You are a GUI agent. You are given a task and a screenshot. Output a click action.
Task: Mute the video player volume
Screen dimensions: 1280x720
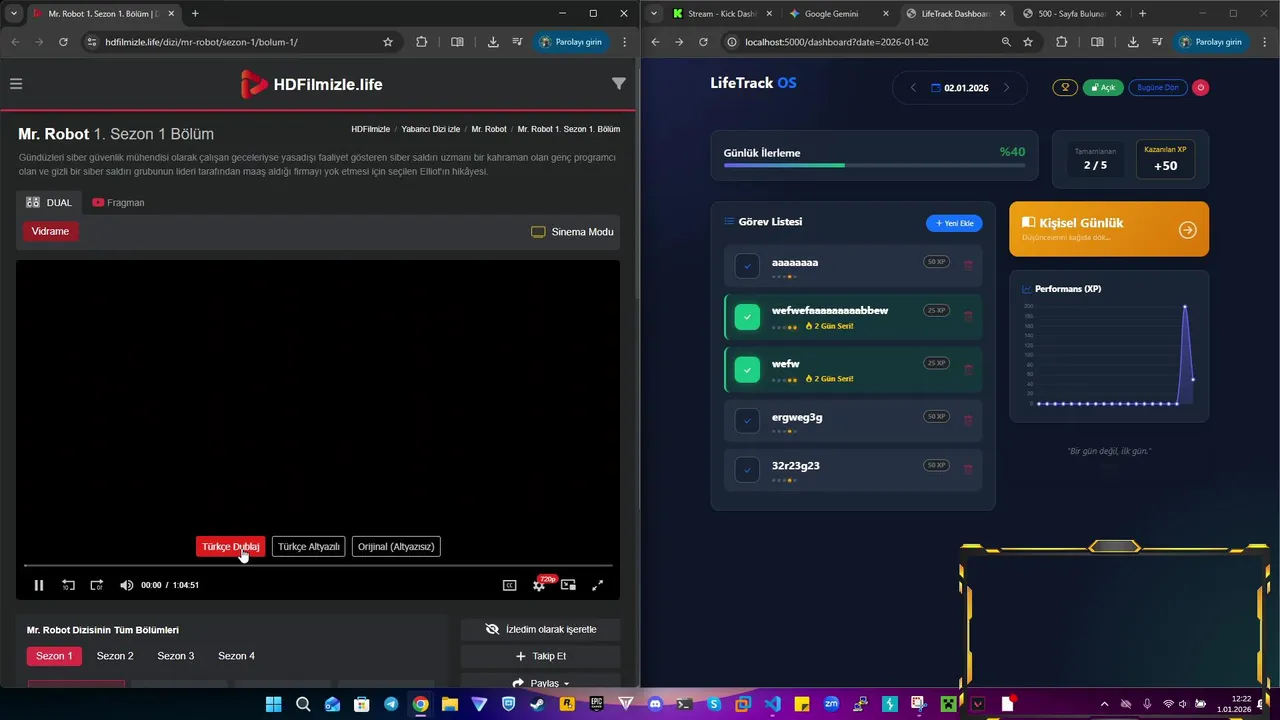(126, 585)
